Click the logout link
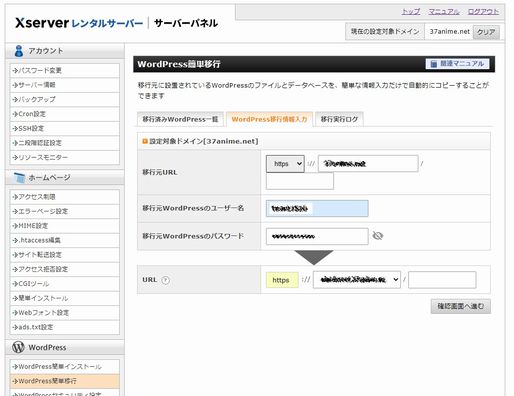Viewport: 514px width, 396px height. pyautogui.click(x=483, y=12)
